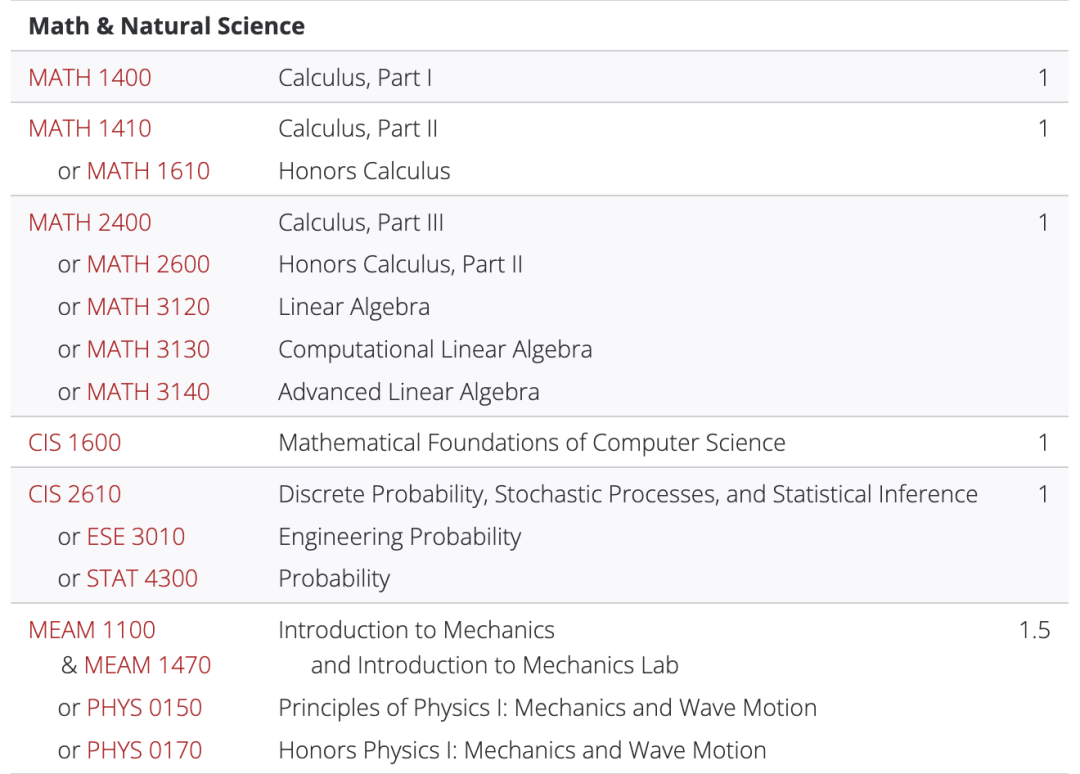This screenshot has height=774, width=1080.
Task: Open the PHYS 0150 course link
Action: point(144,708)
